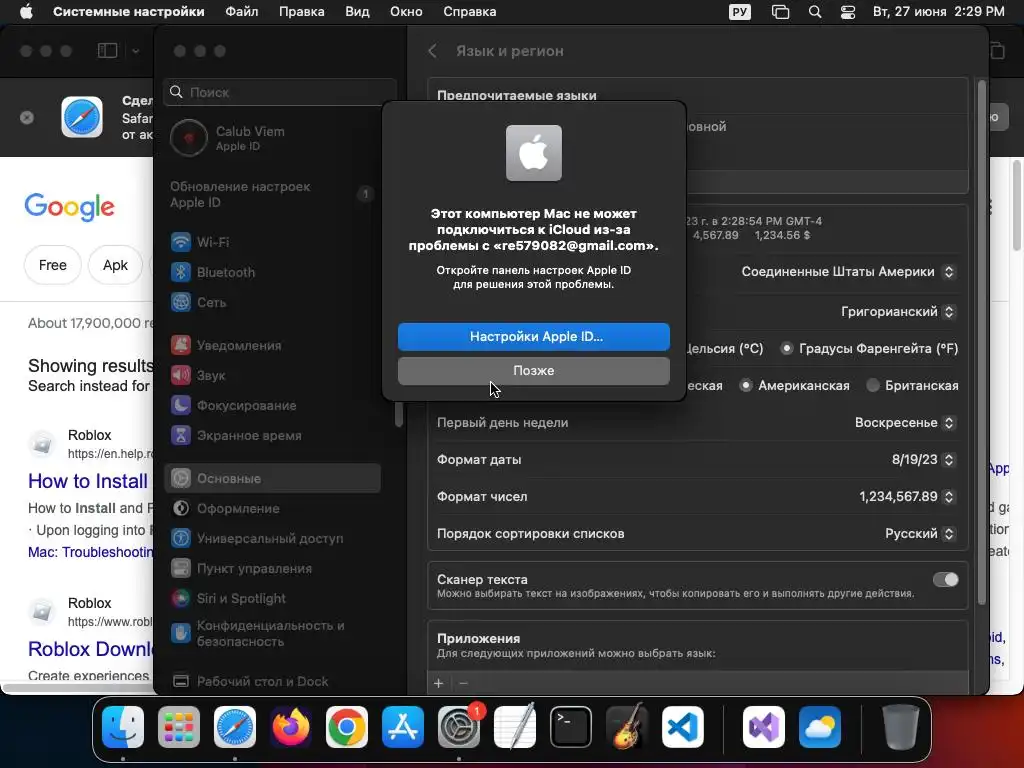This screenshot has width=1024, height=768.
Task: Open the Справка menu
Action: point(470,12)
